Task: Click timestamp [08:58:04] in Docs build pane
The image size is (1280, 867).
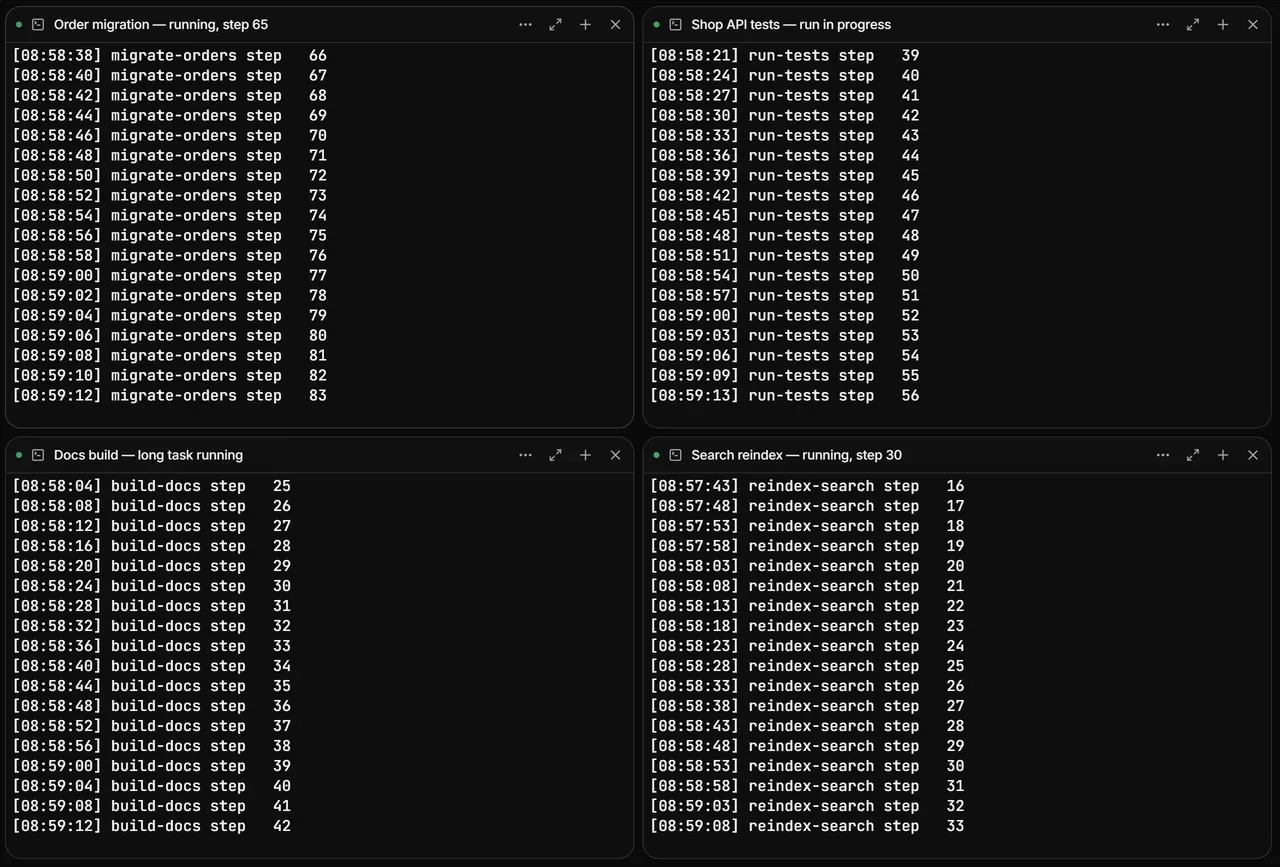Action: click(x=57, y=487)
